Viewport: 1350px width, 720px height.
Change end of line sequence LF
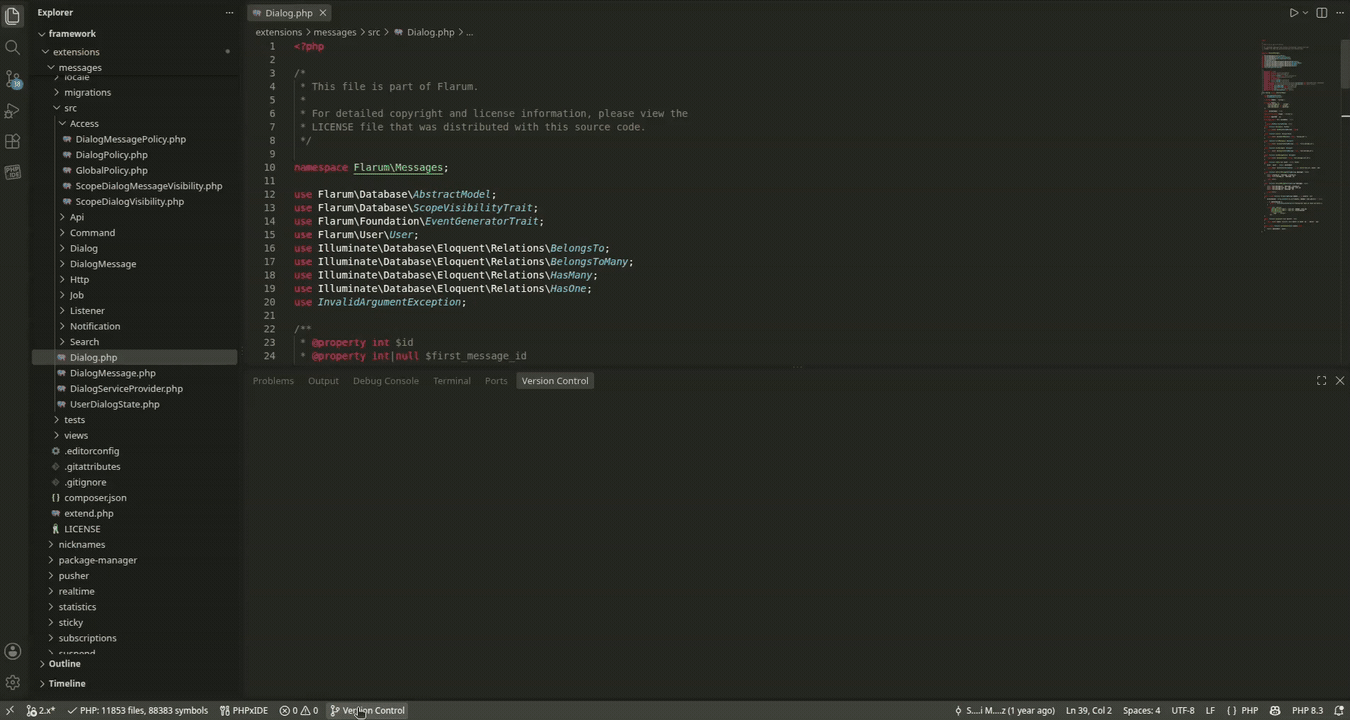1210,711
